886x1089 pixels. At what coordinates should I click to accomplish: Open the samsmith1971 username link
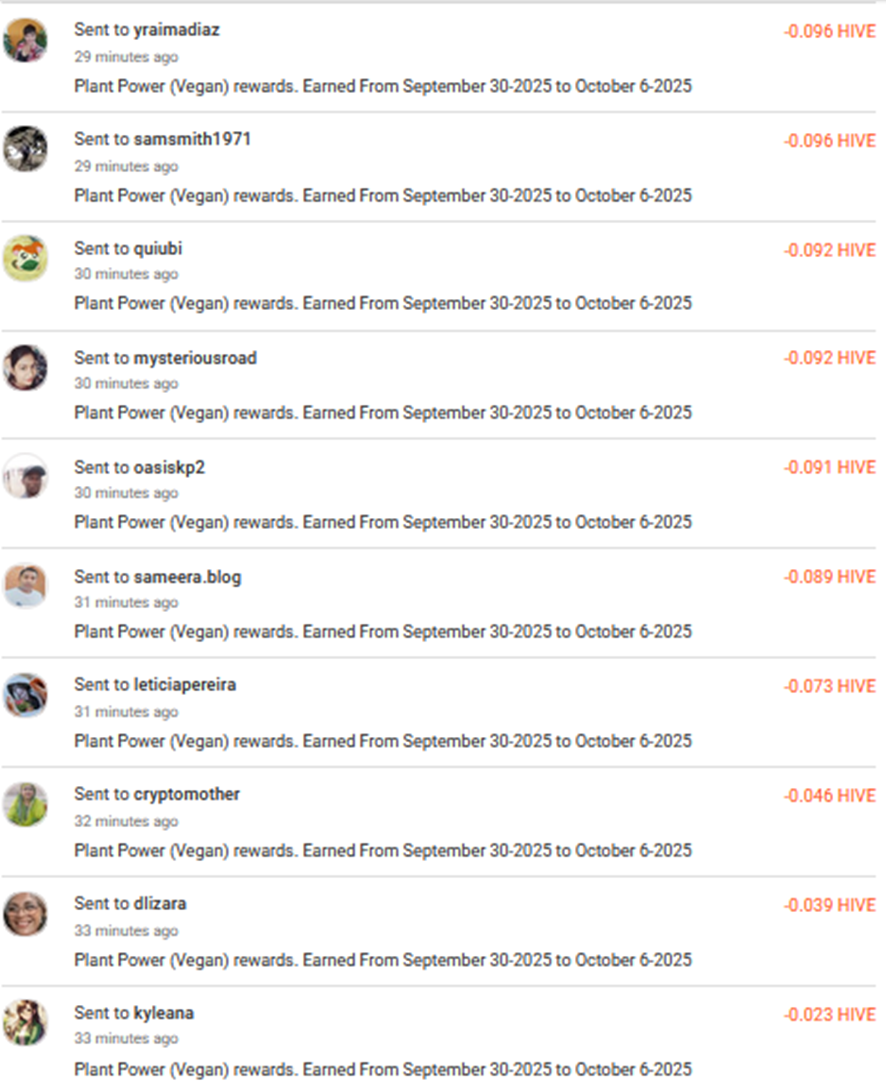(x=192, y=139)
